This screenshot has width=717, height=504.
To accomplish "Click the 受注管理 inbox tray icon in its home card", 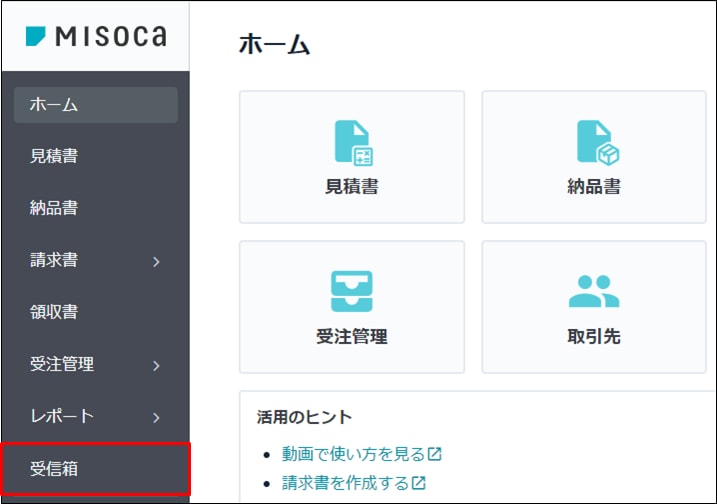I will point(352,291).
